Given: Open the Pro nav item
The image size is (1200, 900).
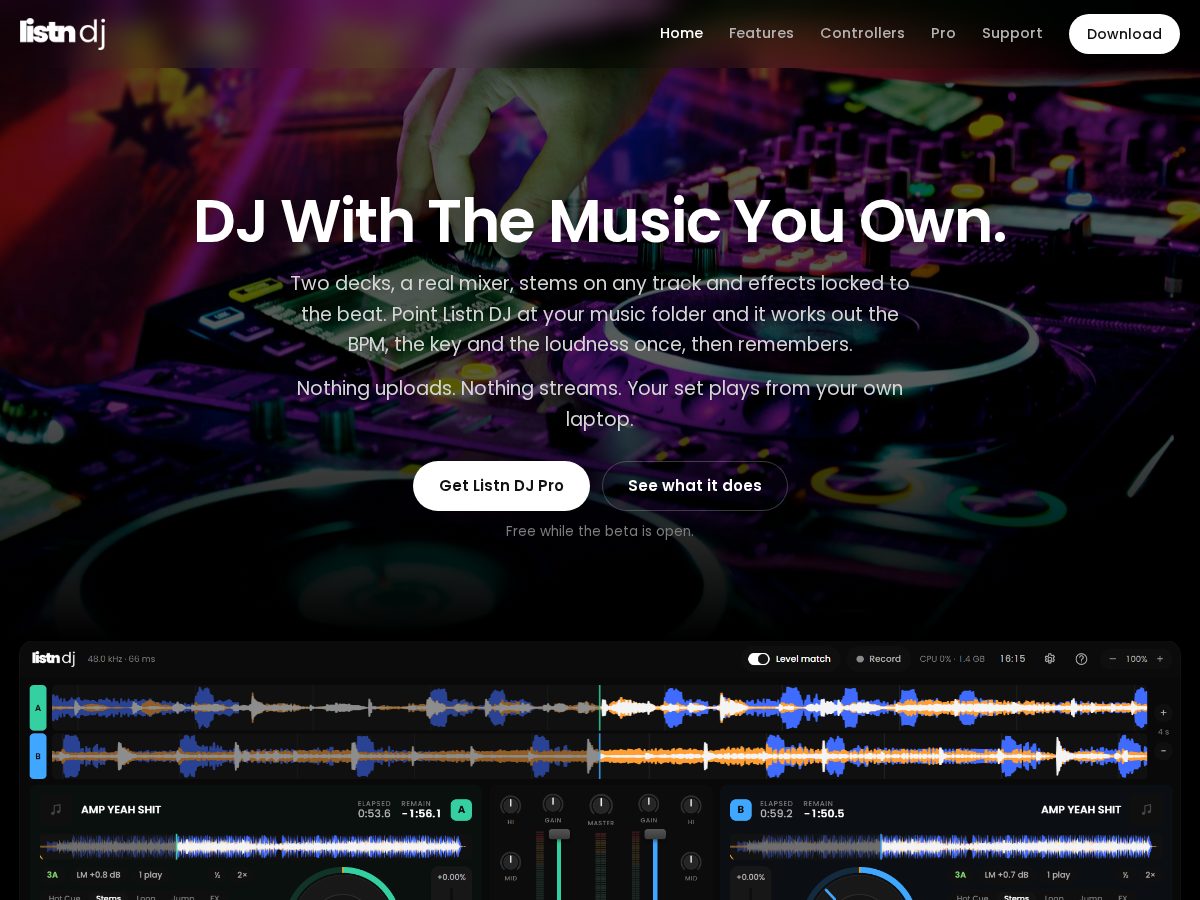Looking at the screenshot, I should click(943, 33).
